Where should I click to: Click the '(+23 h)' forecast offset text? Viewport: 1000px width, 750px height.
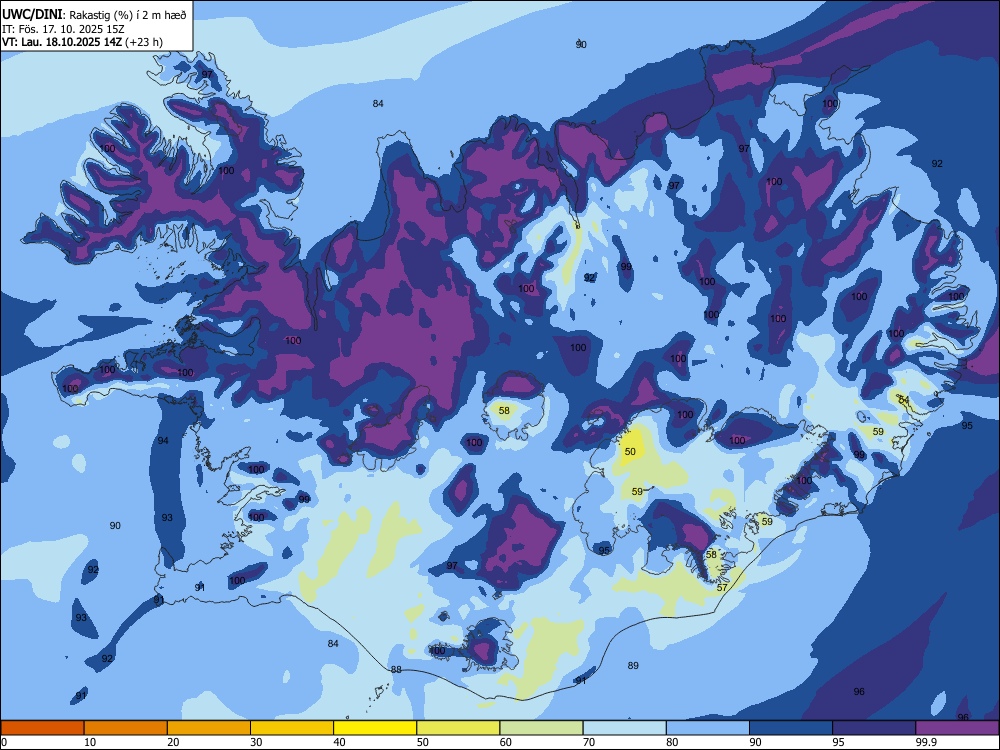(x=144, y=43)
